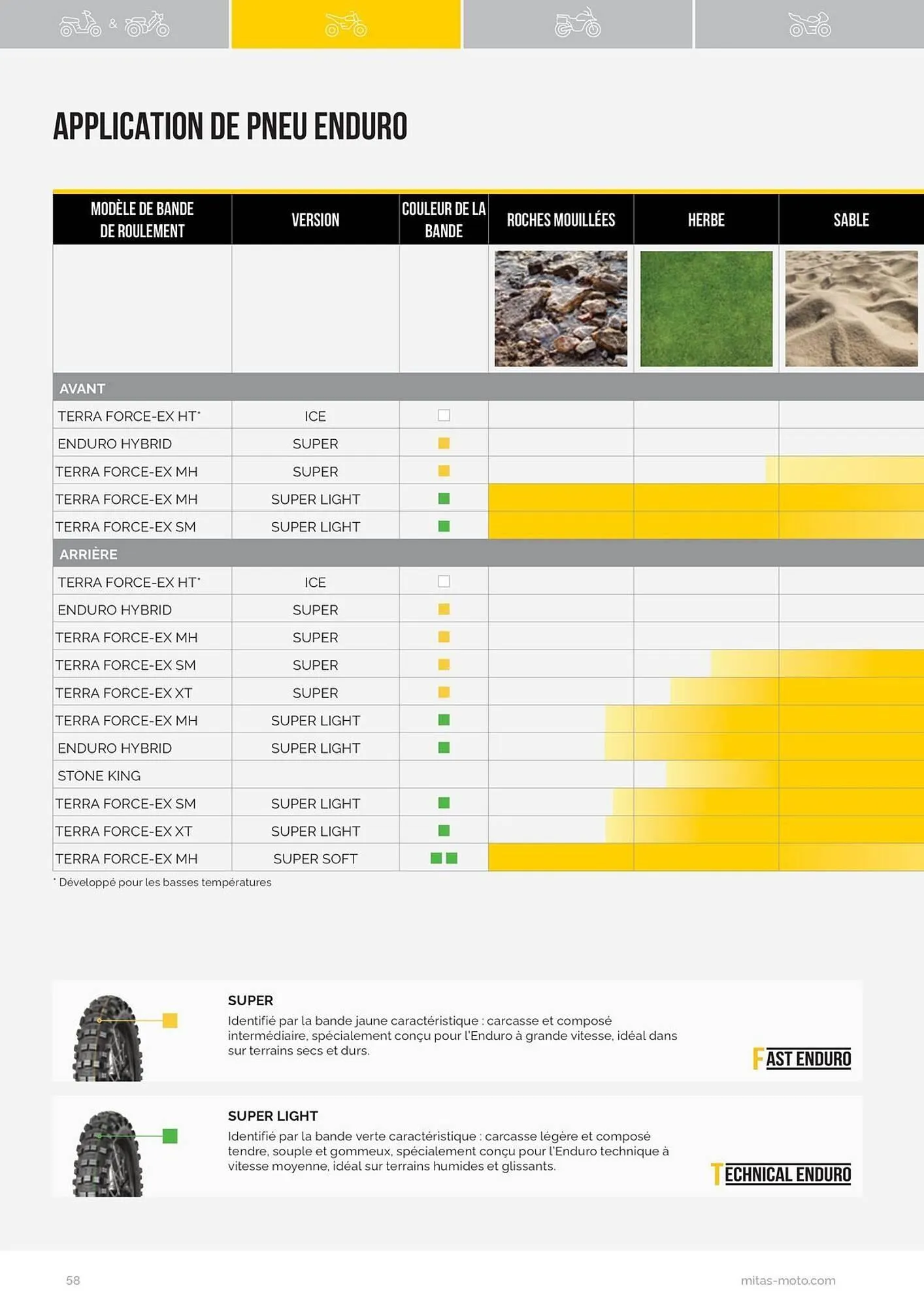Click the wet rocks terrain photo
Image resolution: width=924 pixels, height=1307 pixels.
[x=561, y=308]
